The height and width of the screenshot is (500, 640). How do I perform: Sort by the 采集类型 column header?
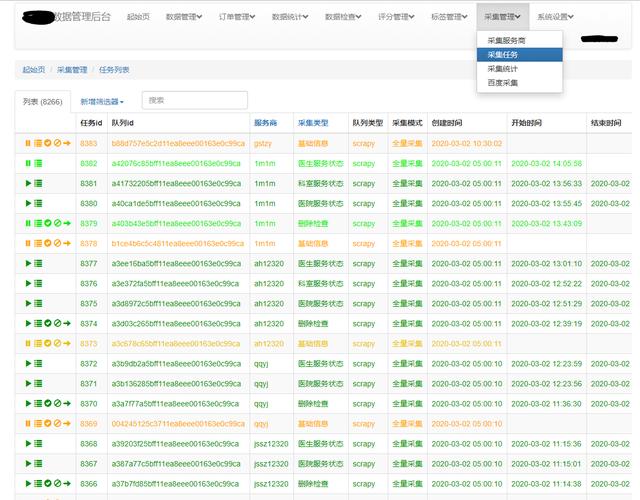tap(313, 123)
